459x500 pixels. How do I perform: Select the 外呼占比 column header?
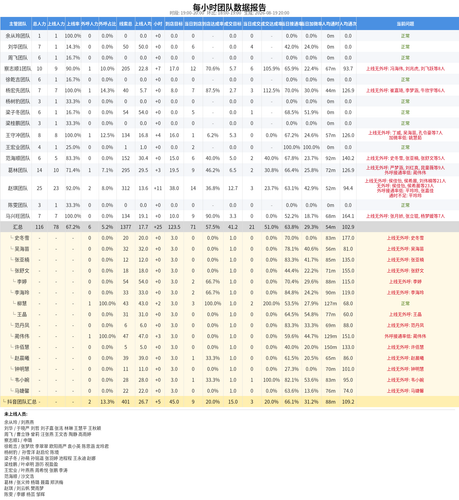click(107, 24)
